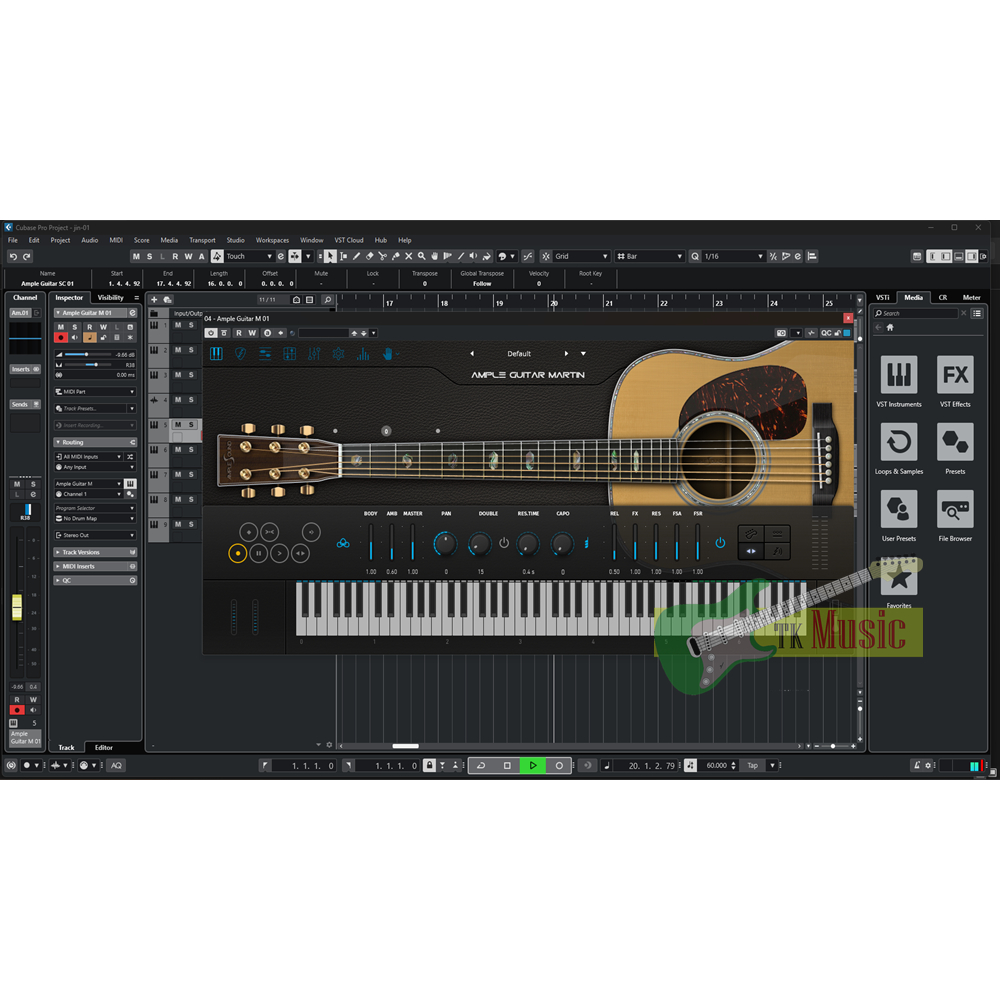
Task: Click the transport Cycle loop button
Action: (481, 765)
